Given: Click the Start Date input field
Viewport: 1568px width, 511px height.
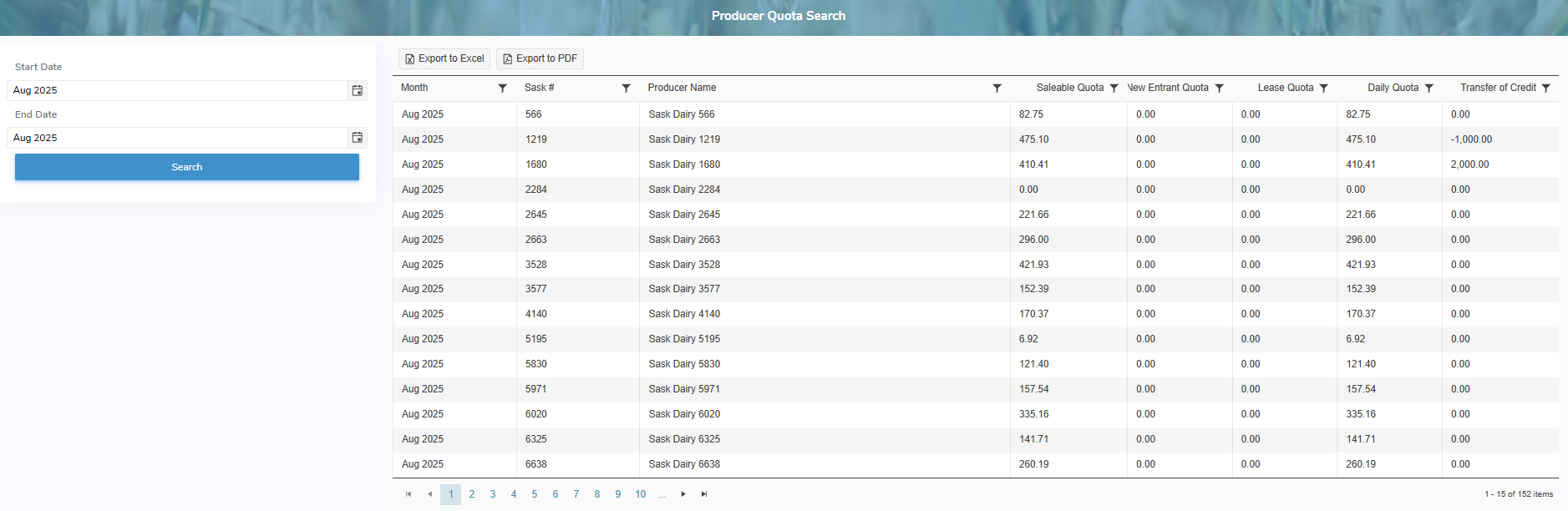Looking at the screenshot, I should click(x=177, y=90).
